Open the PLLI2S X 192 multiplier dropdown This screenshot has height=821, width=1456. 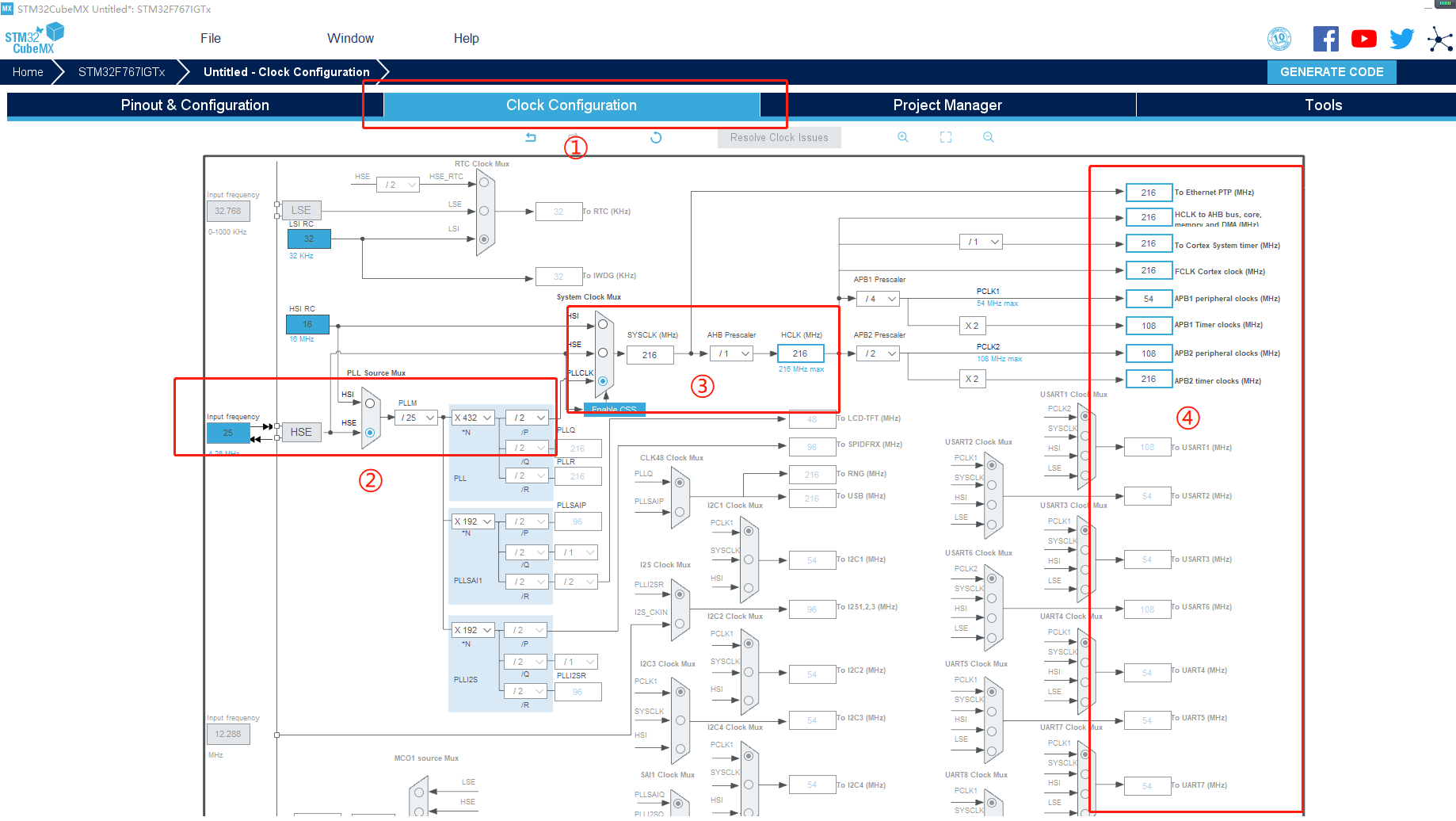tap(473, 630)
